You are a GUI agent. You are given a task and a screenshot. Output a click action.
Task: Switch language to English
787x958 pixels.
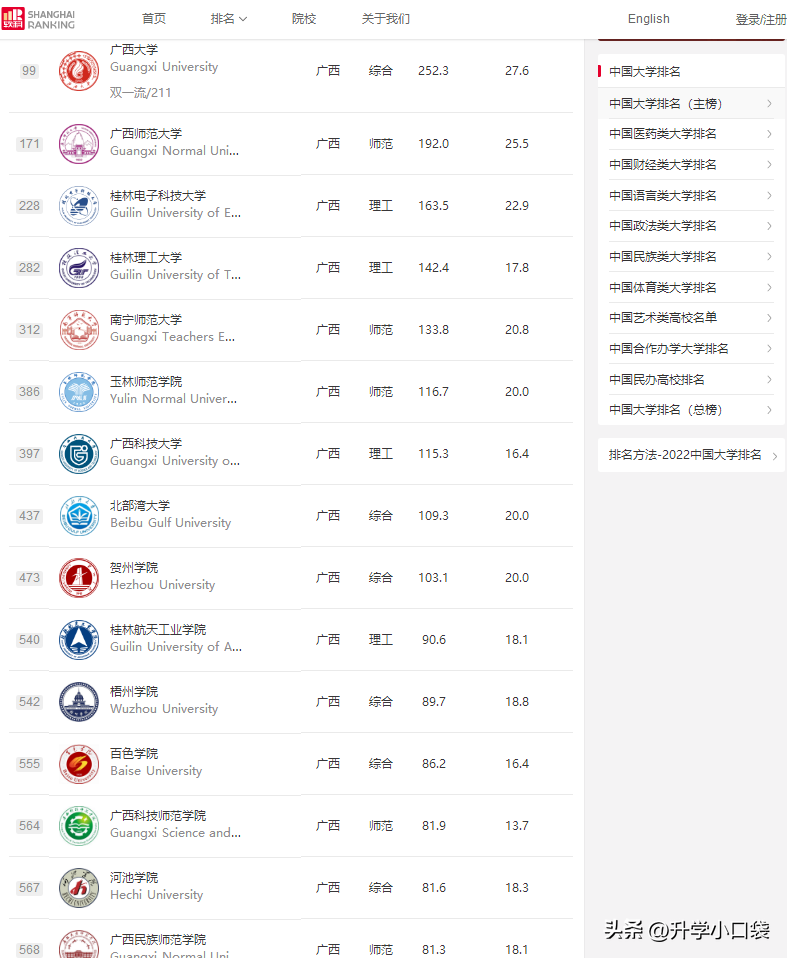(x=649, y=19)
